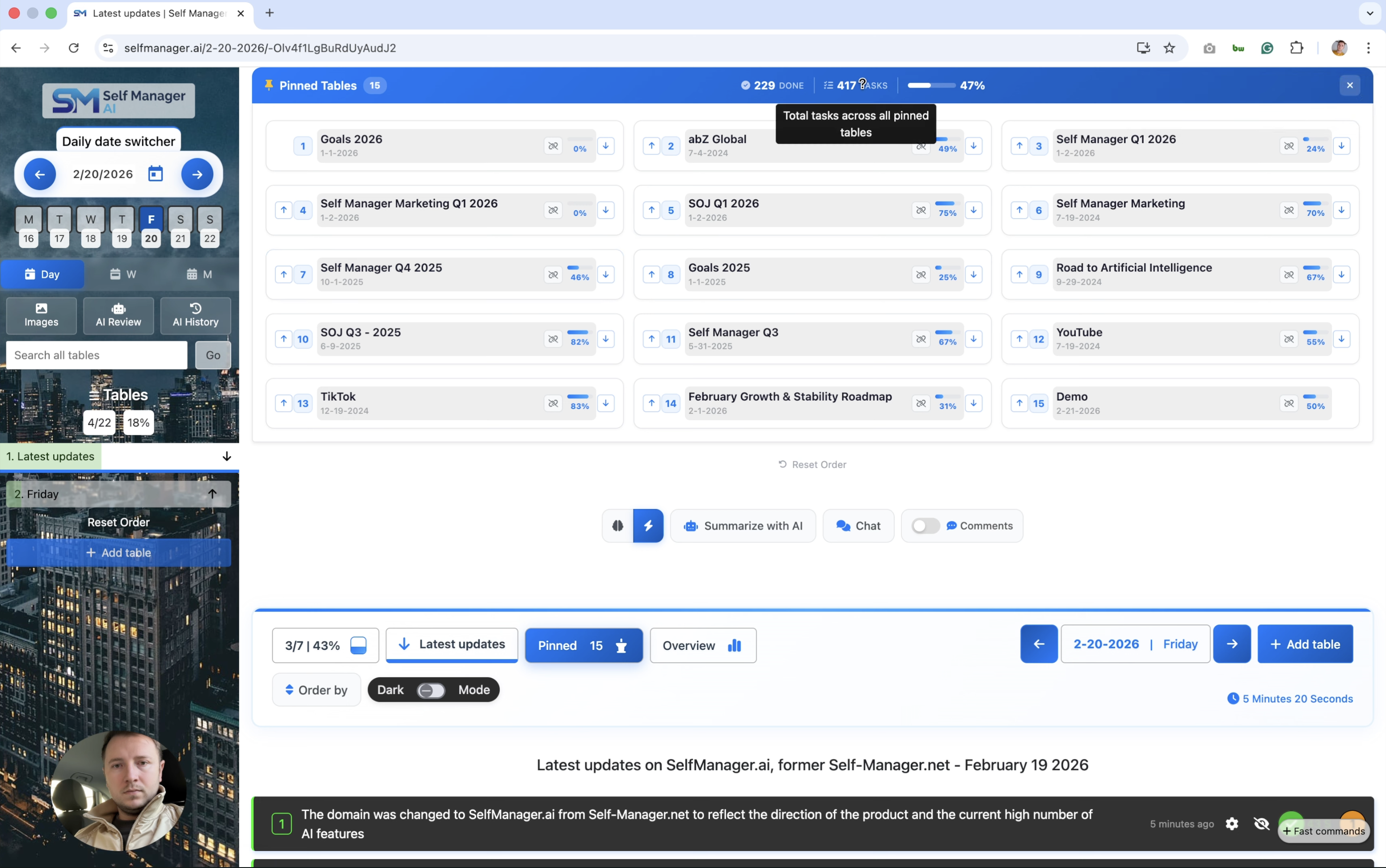
Task: Move Friday table up in sidebar
Action: tap(212, 494)
